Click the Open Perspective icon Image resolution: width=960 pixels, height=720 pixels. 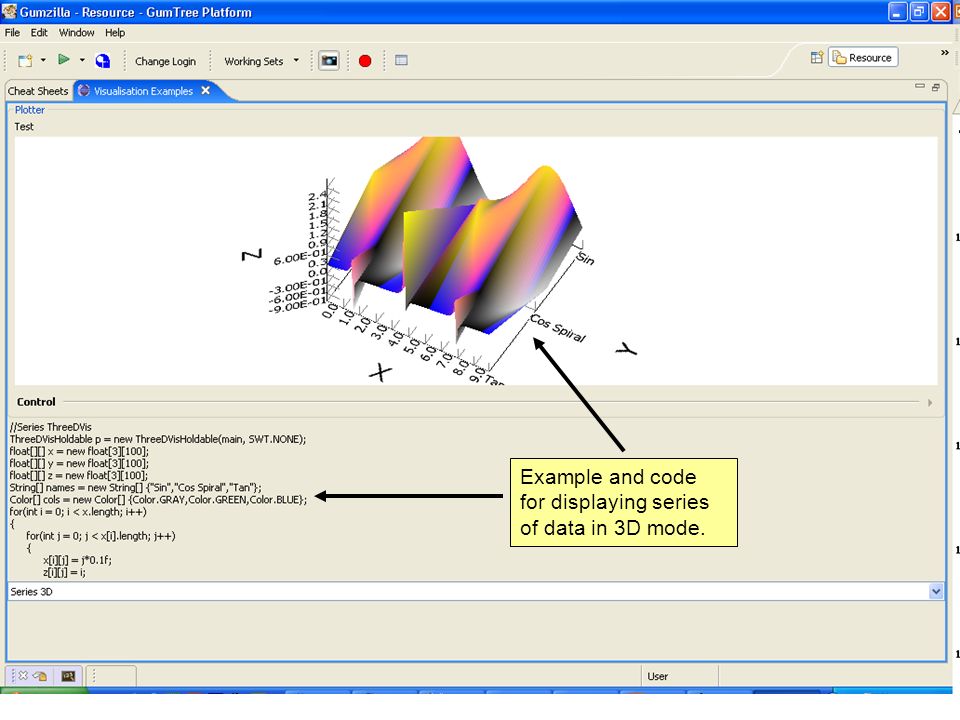816,58
